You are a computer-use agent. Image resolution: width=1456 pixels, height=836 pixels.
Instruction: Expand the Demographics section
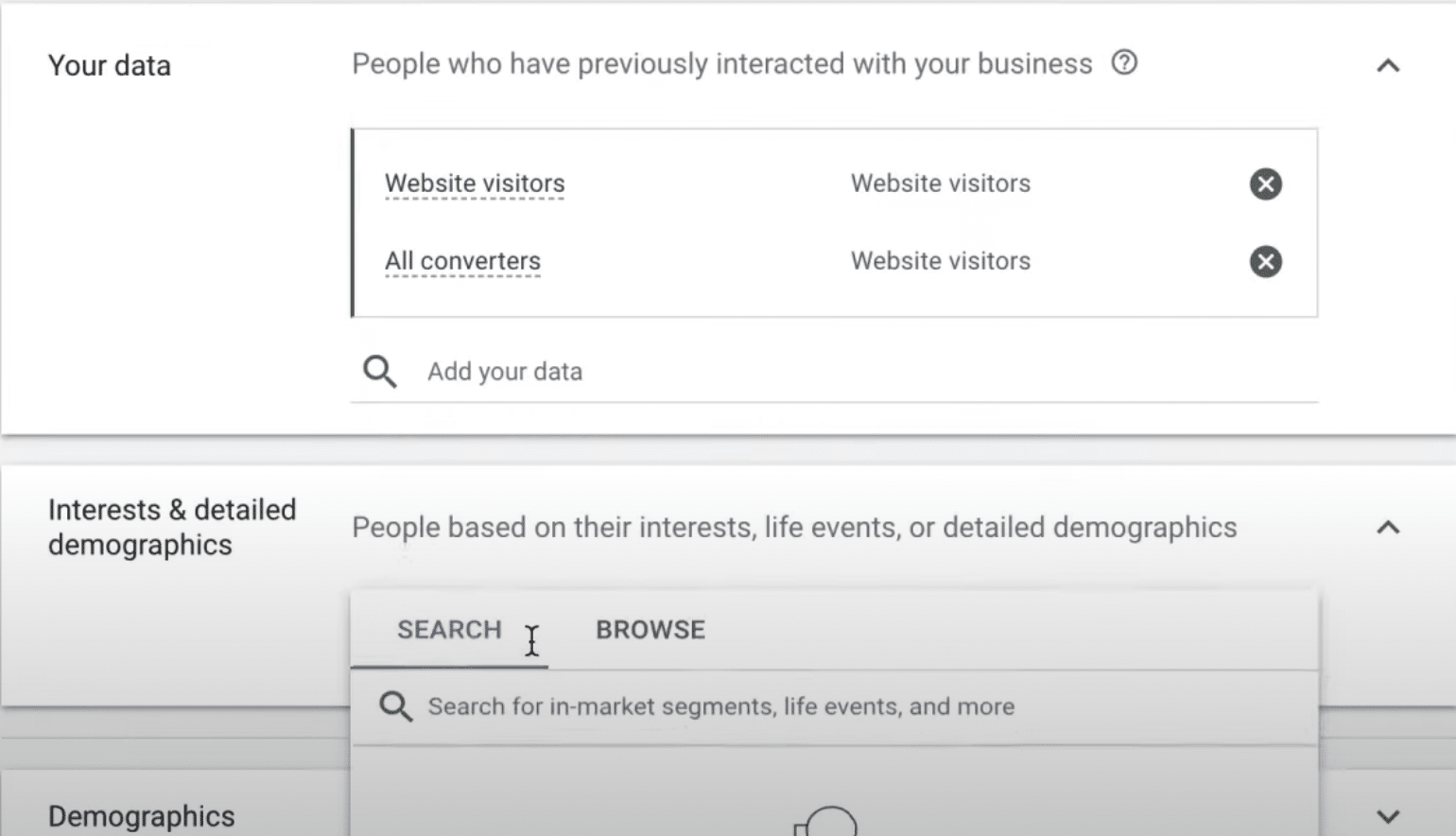click(1387, 816)
